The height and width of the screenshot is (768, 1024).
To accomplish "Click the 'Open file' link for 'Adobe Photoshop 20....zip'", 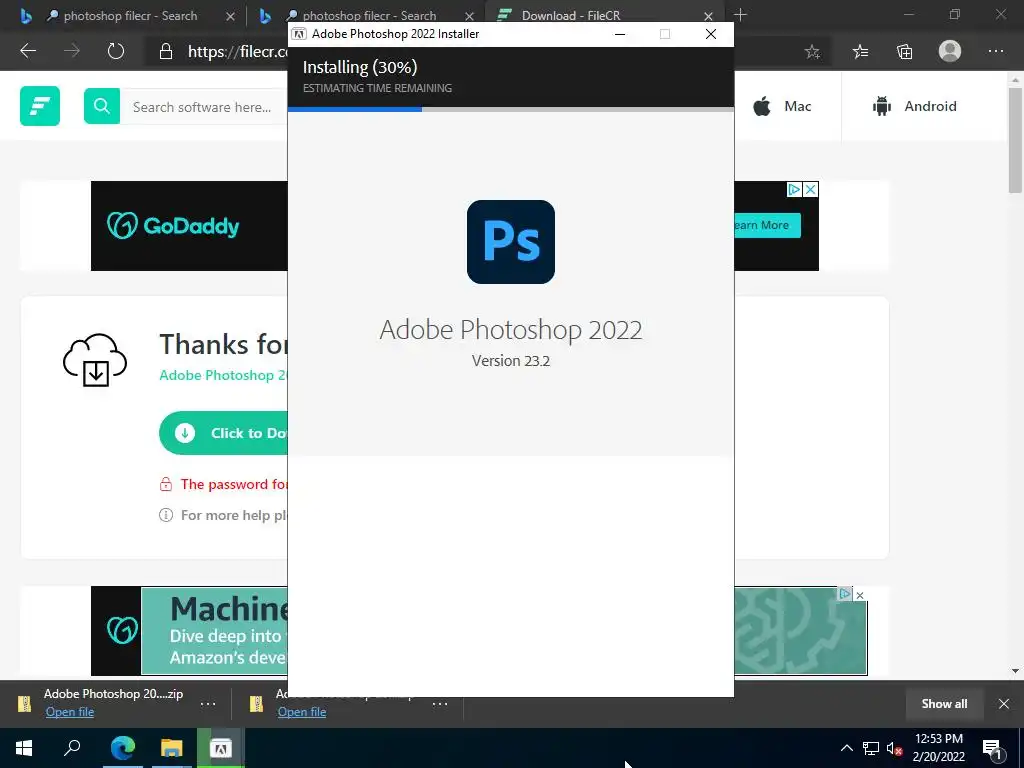I will tap(70, 712).
